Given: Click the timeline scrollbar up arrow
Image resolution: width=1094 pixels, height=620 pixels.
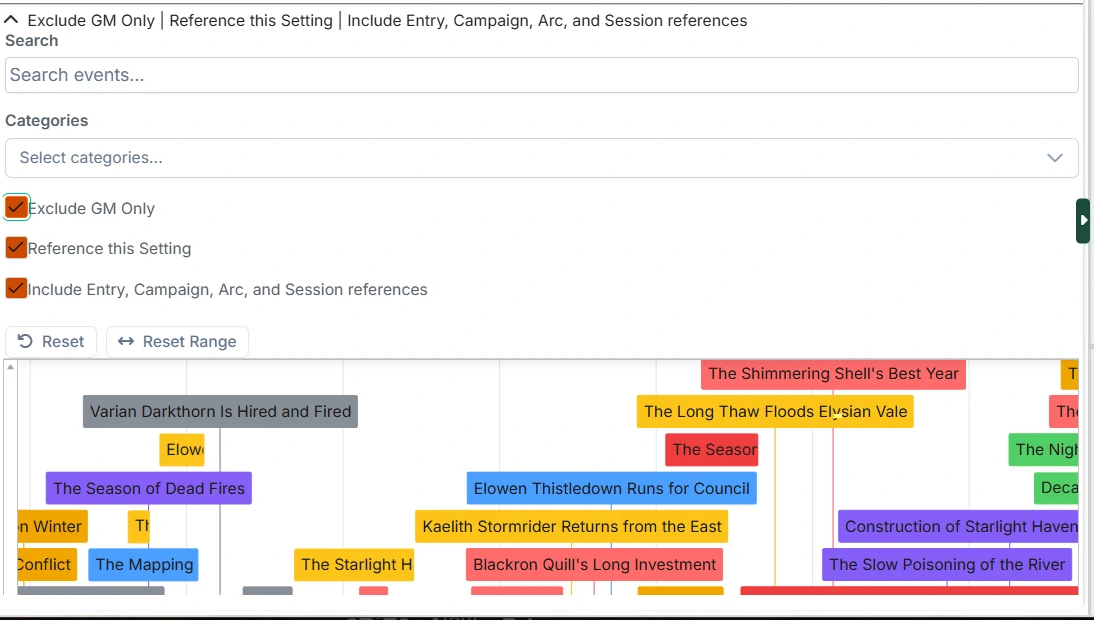Looking at the screenshot, I should click(10, 367).
